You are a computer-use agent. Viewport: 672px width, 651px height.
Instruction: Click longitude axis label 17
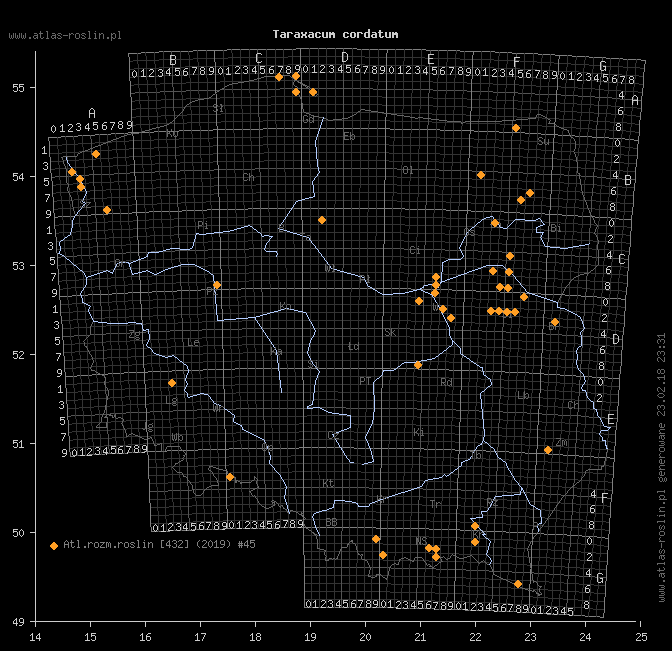point(200,637)
